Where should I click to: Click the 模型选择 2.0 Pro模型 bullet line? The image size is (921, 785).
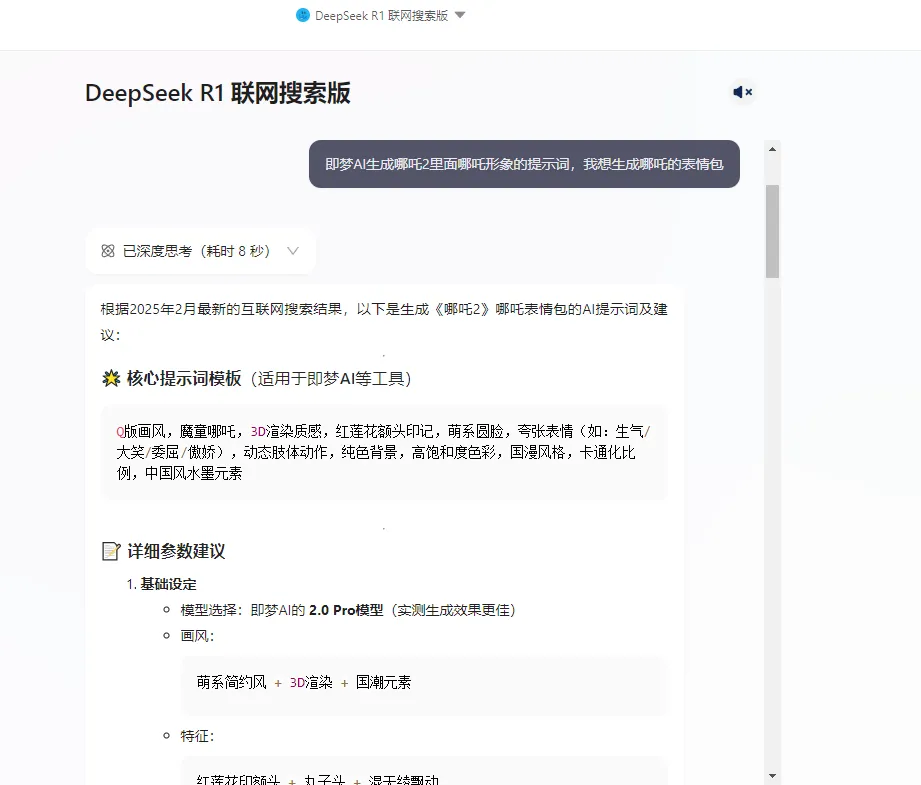click(348, 610)
